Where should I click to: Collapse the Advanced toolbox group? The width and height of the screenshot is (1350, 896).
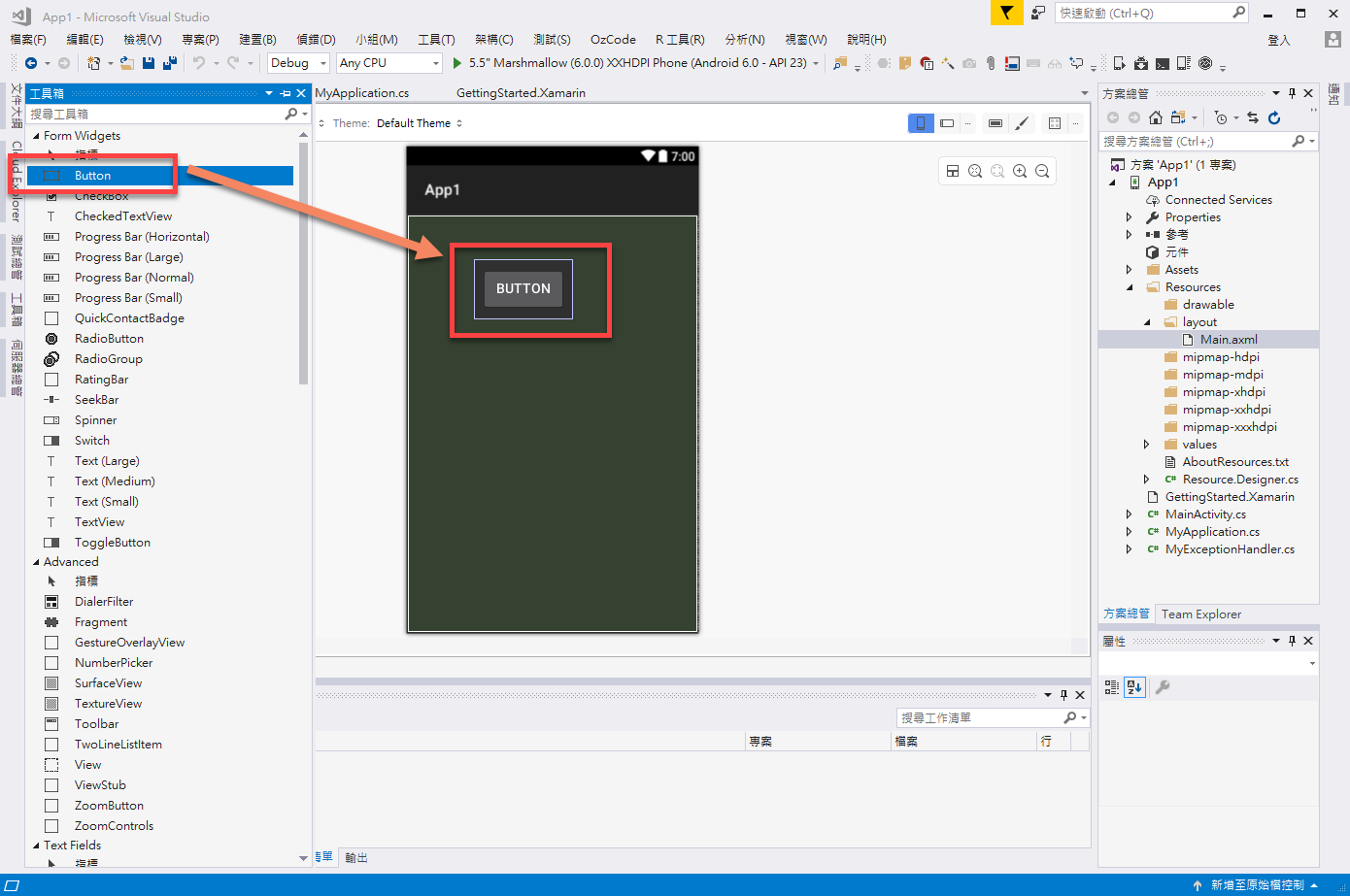click(36, 562)
